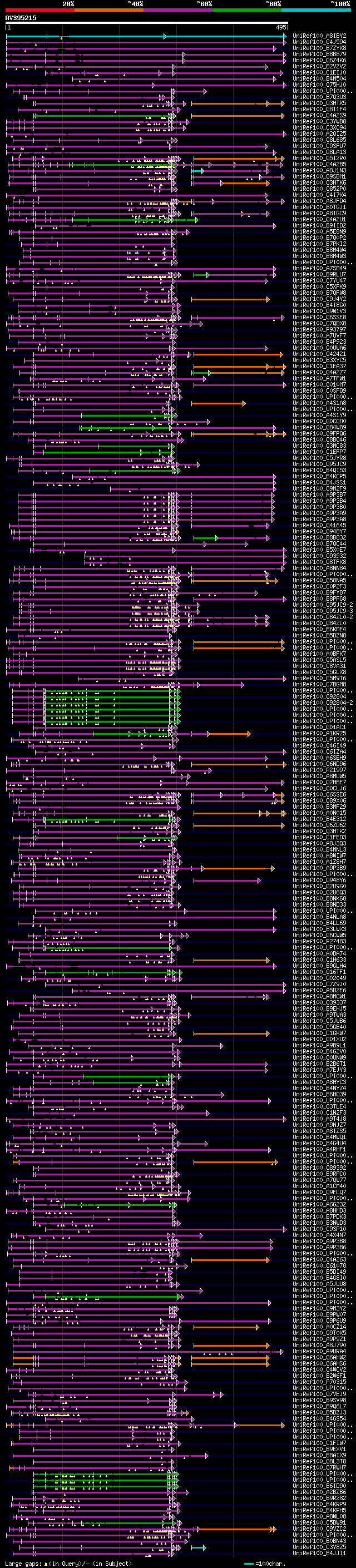356x1568 pixels.
Task: Open hit UniRef100_A8IGC9
Action: coord(319,213)
